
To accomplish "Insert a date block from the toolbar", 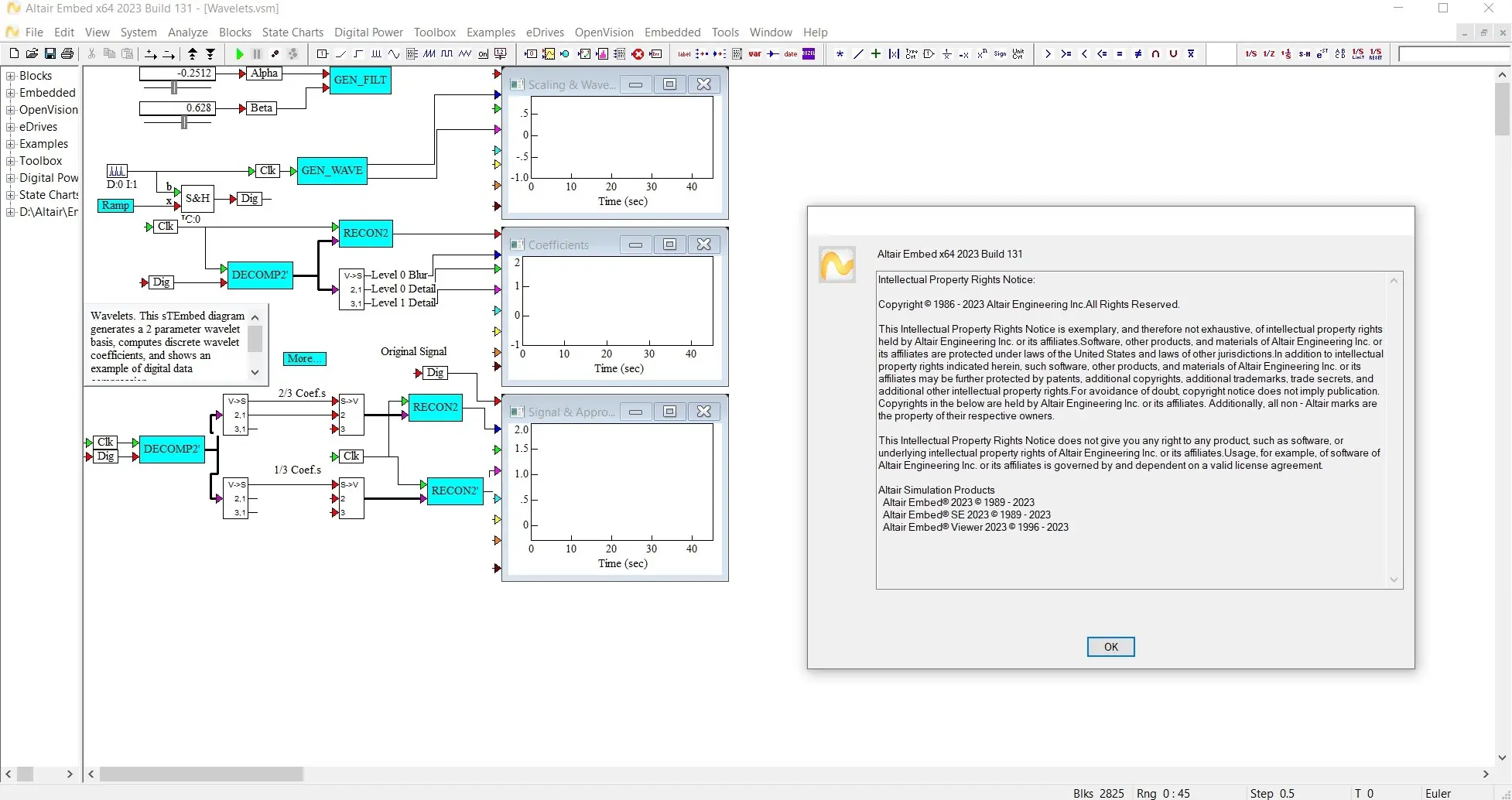I will (791, 53).
